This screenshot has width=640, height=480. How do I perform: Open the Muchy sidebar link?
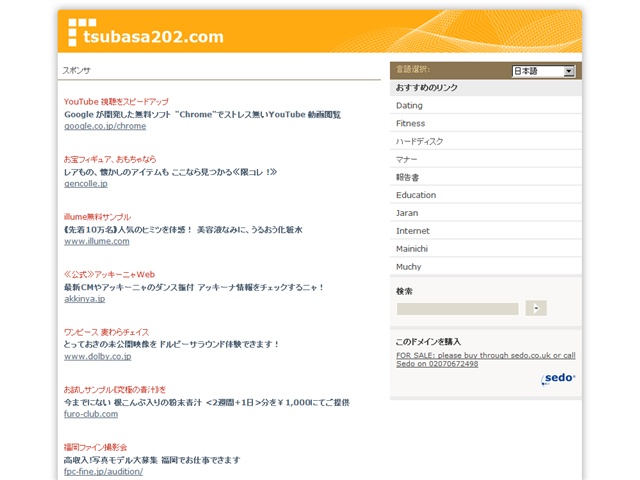coord(408,267)
